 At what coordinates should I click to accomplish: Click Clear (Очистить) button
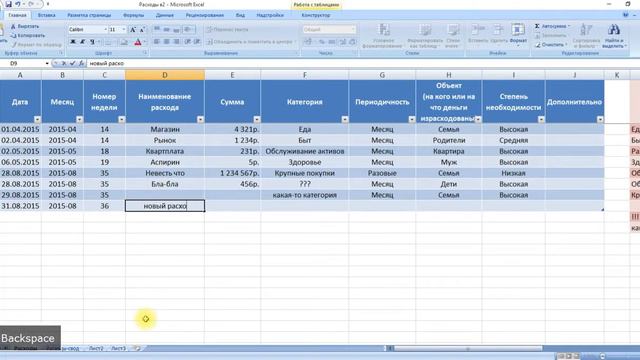click(x=551, y=44)
